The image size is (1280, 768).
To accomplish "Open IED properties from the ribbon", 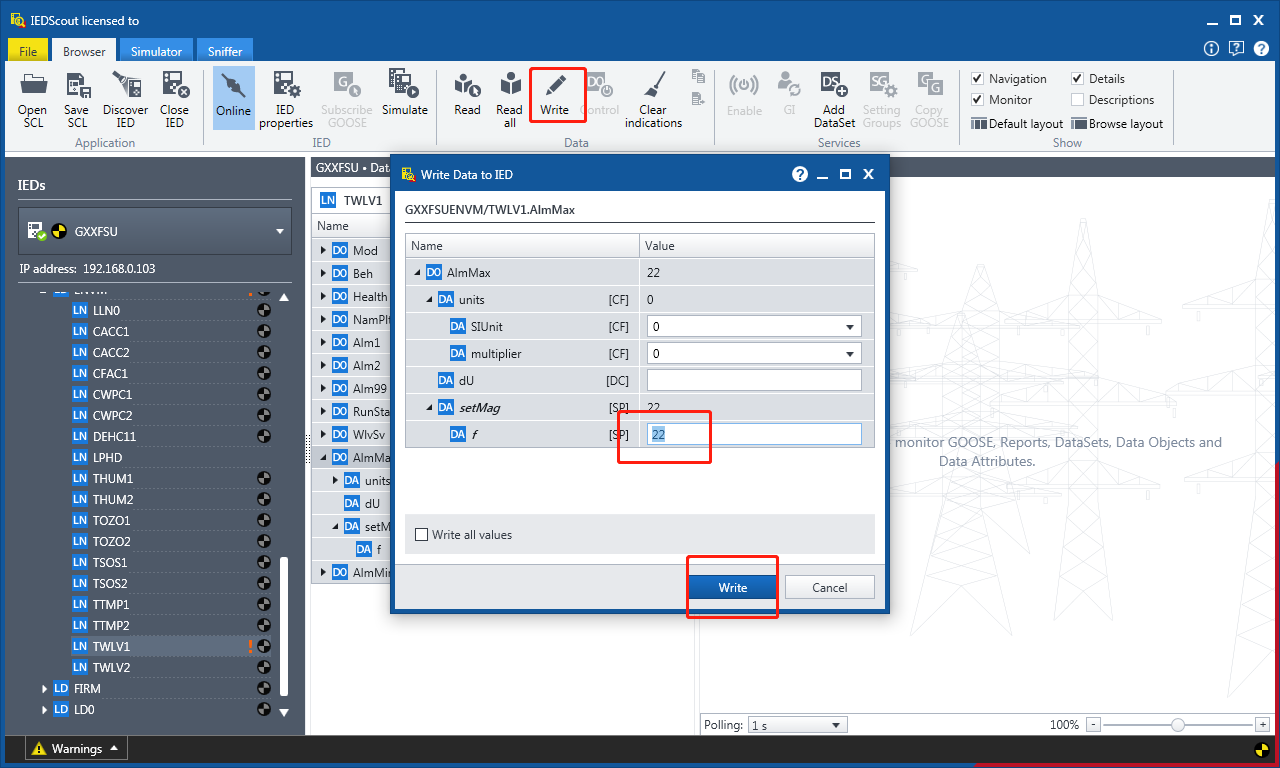I will 286,87.
